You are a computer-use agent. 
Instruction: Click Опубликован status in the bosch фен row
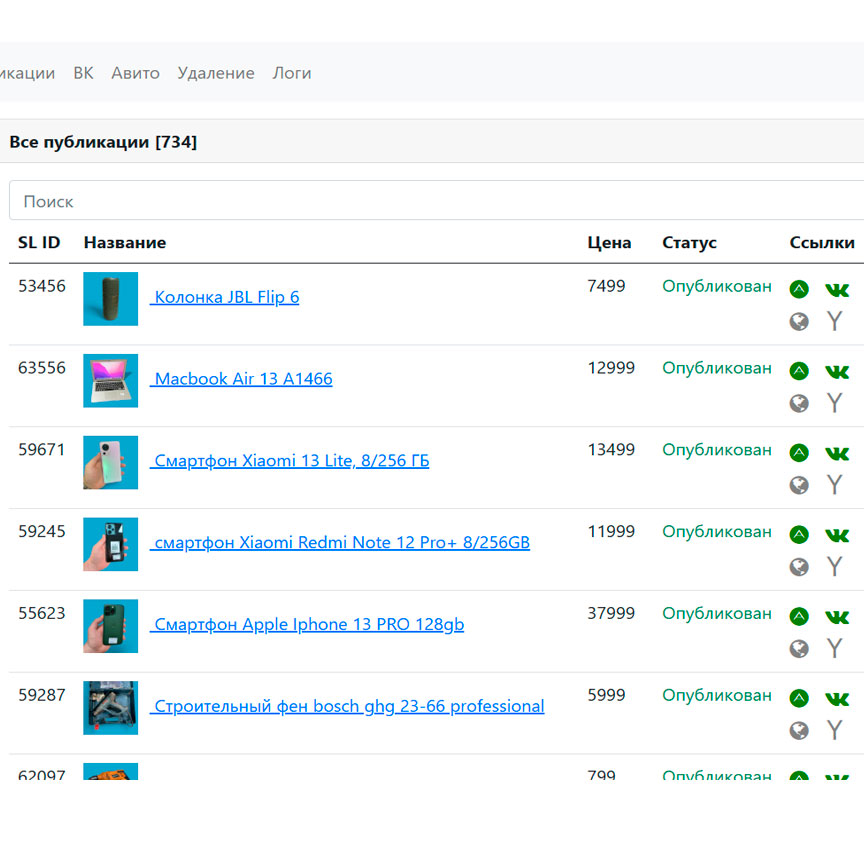point(717,695)
